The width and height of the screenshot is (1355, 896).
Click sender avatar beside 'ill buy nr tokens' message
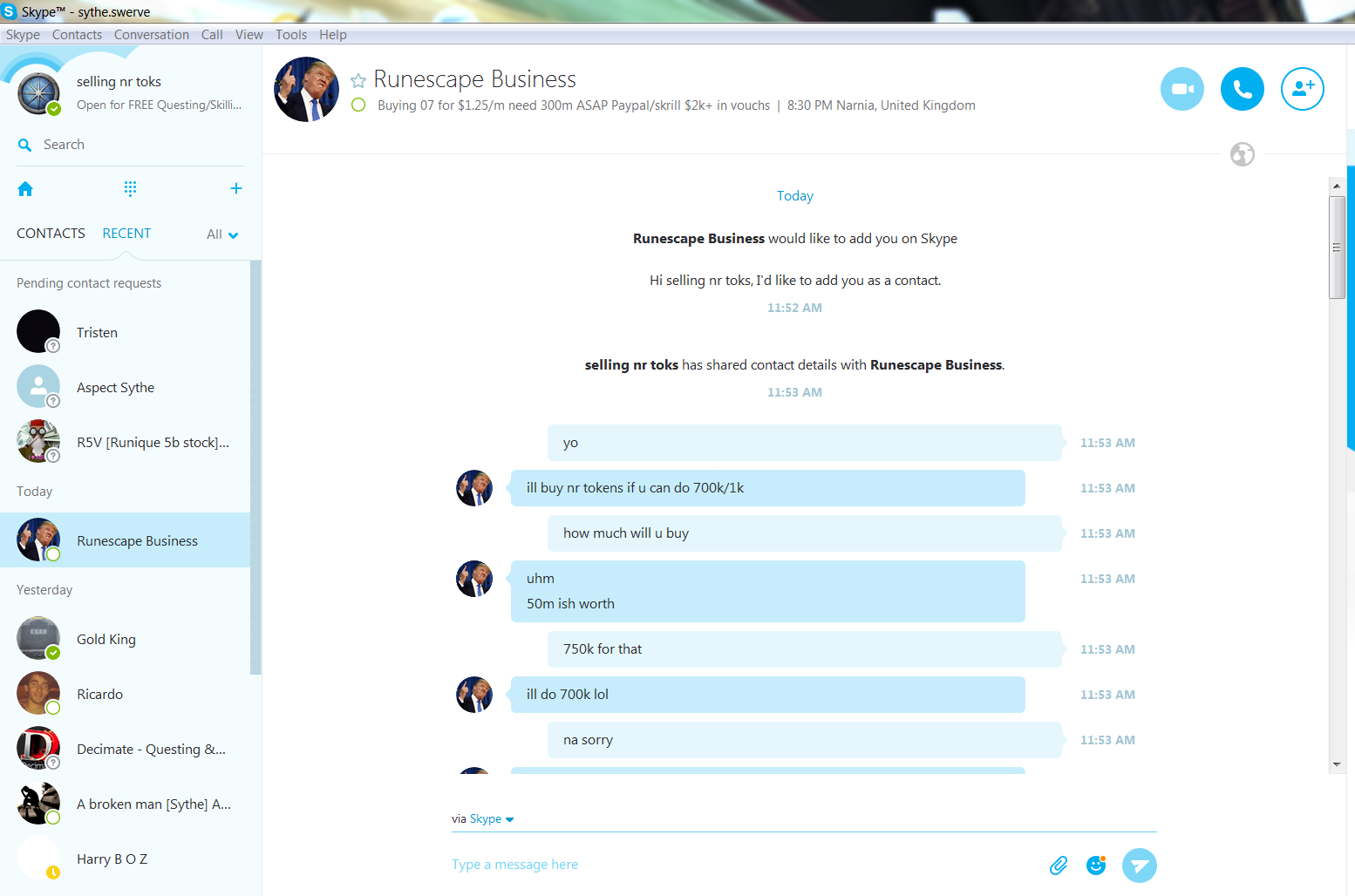coord(474,488)
